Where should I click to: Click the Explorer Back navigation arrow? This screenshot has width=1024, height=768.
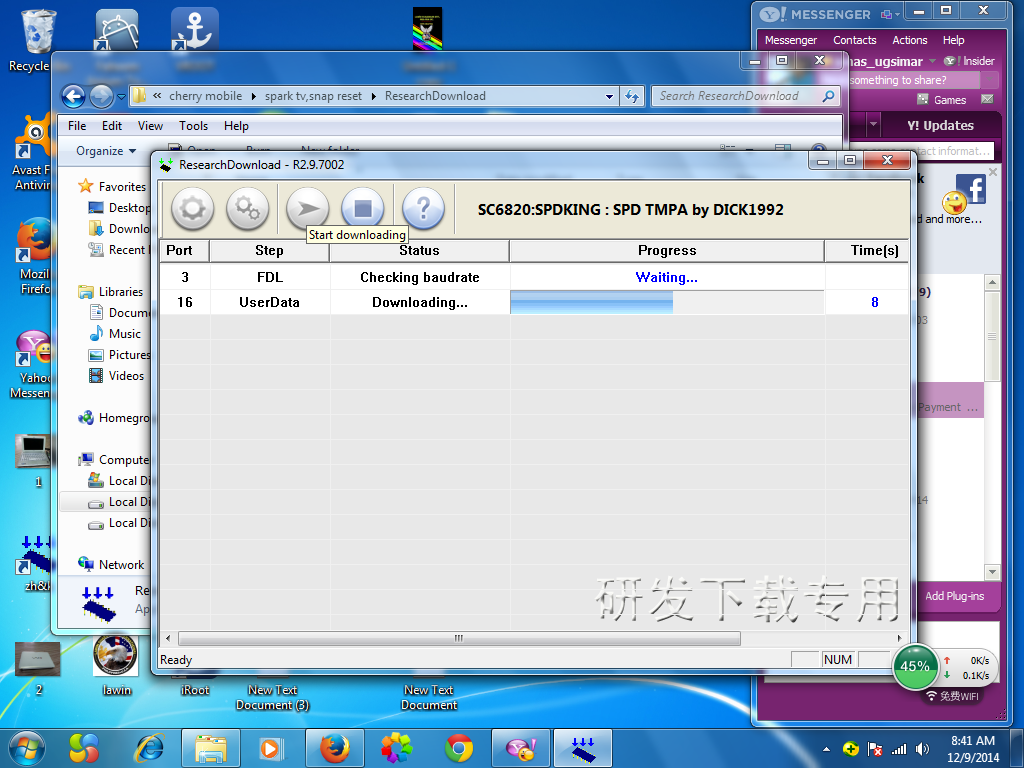pos(73,96)
